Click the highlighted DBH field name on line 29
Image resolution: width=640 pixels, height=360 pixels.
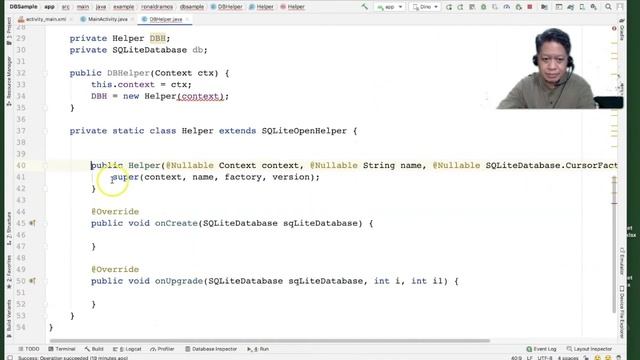[x=158, y=38]
